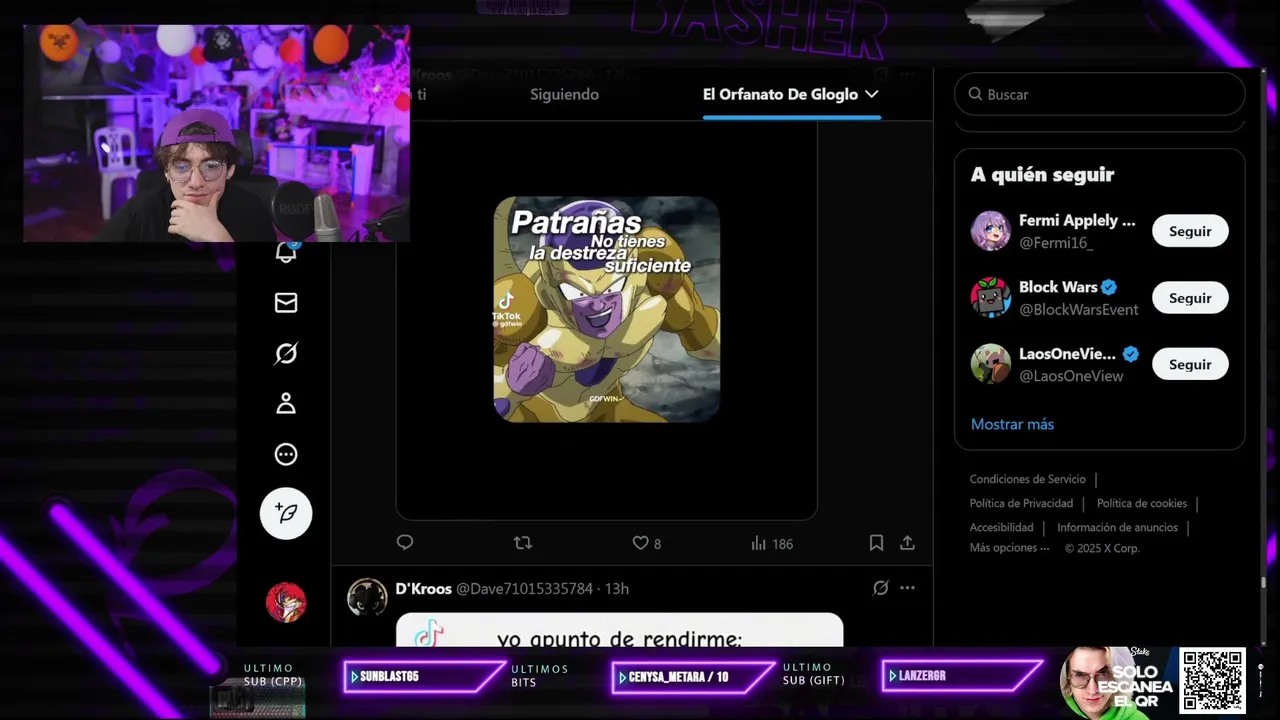Viewport: 1280px width, 720px height.
Task: Open the Patrañas Golden Frieza meme image
Action: tap(607, 309)
